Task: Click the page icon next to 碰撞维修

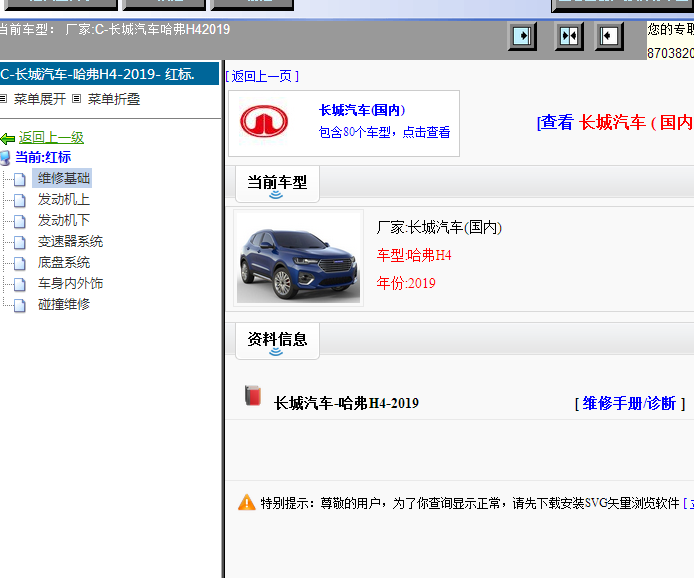Action: [19, 305]
